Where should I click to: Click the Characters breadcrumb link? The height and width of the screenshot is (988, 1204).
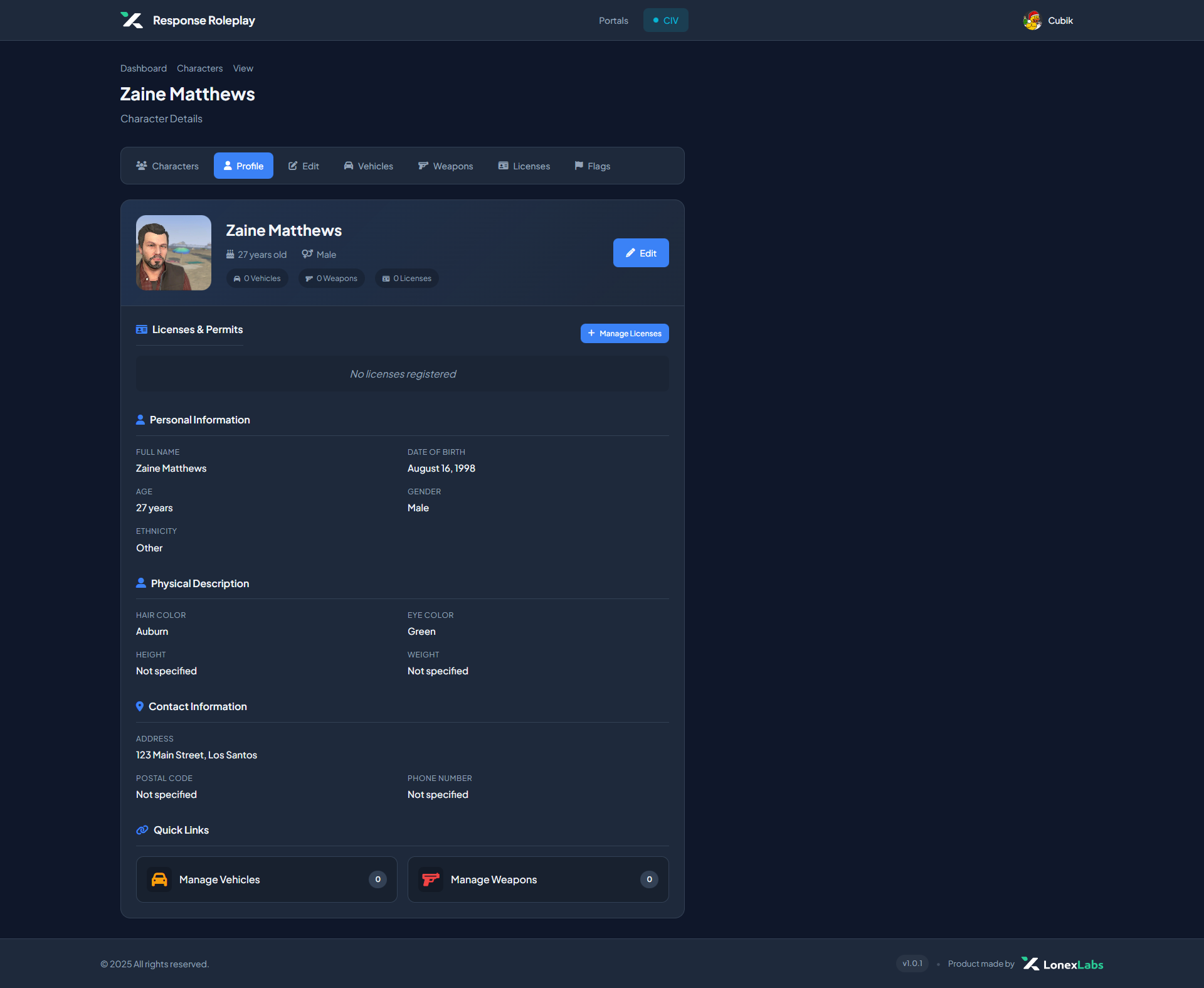pyautogui.click(x=199, y=68)
